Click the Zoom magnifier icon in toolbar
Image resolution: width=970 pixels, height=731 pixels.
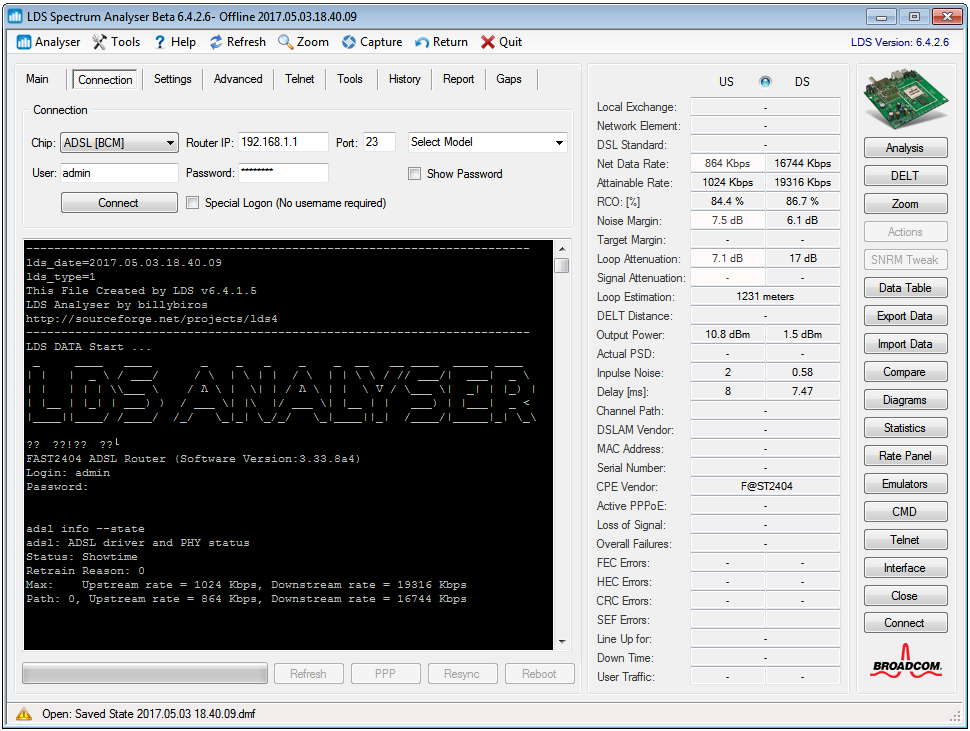pyautogui.click(x=285, y=42)
